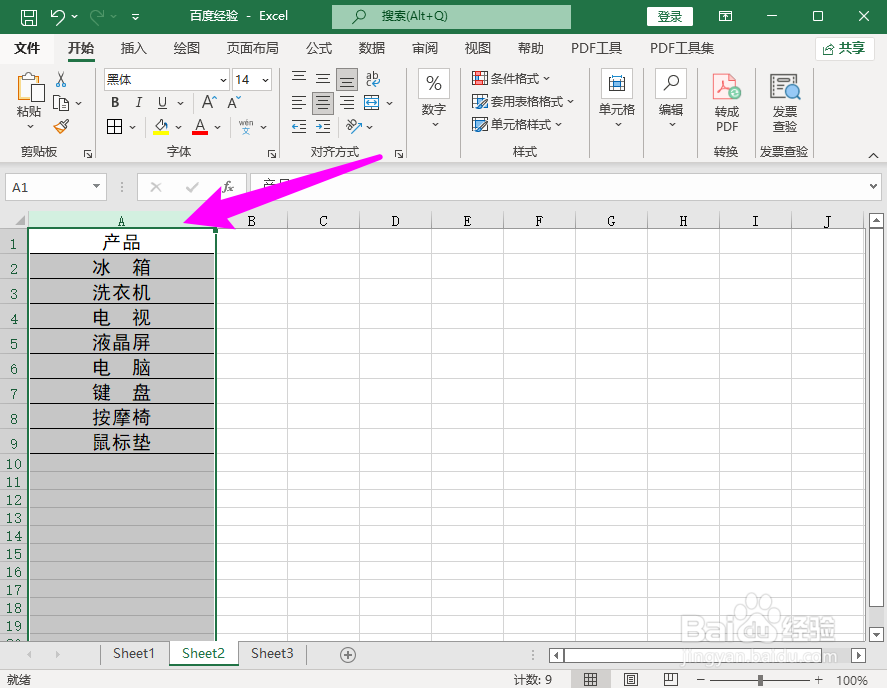Open Format as Table dropdown
The width and height of the screenshot is (887, 688).
point(523,101)
